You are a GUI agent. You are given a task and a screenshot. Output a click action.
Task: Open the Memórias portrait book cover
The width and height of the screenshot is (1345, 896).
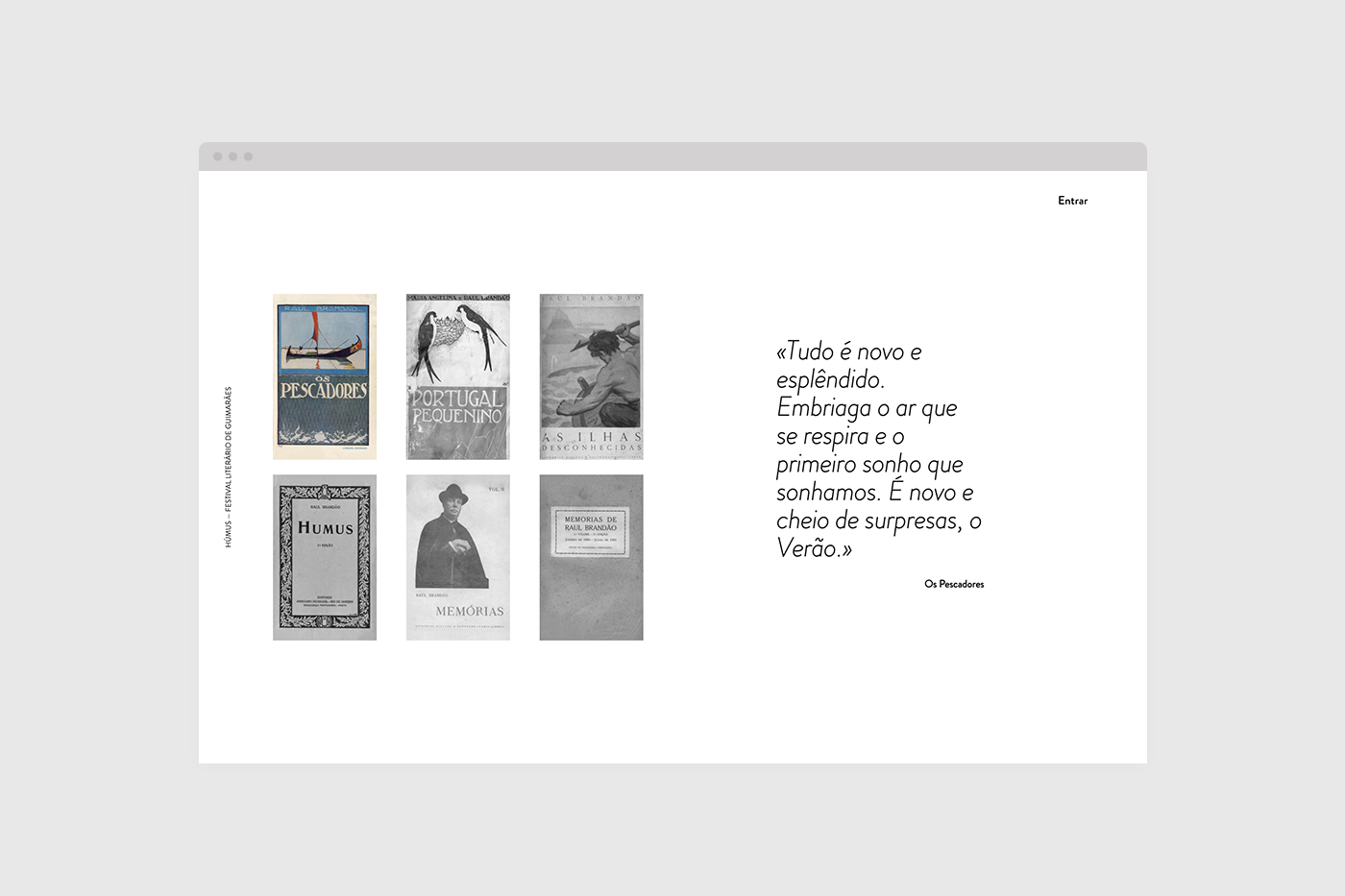458,557
